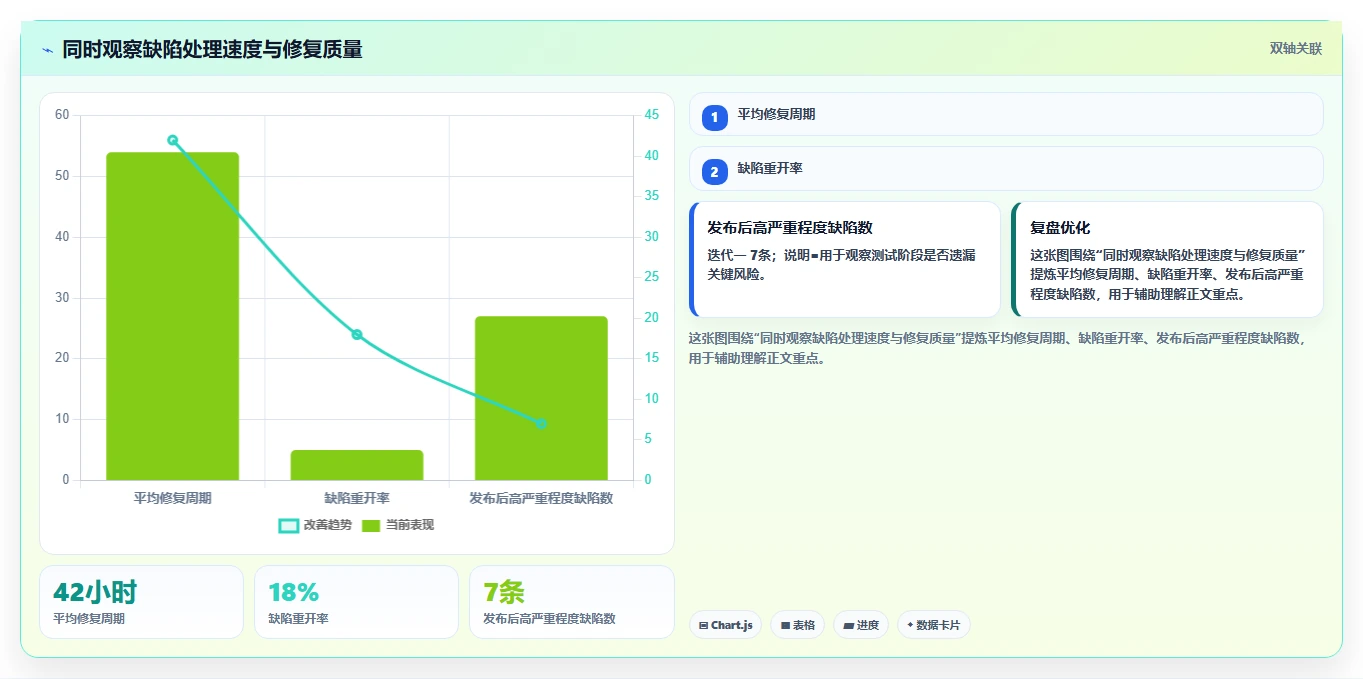Toggle the 改善趋势 legend entry
The height and width of the screenshot is (679, 1363).
(315, 525)
